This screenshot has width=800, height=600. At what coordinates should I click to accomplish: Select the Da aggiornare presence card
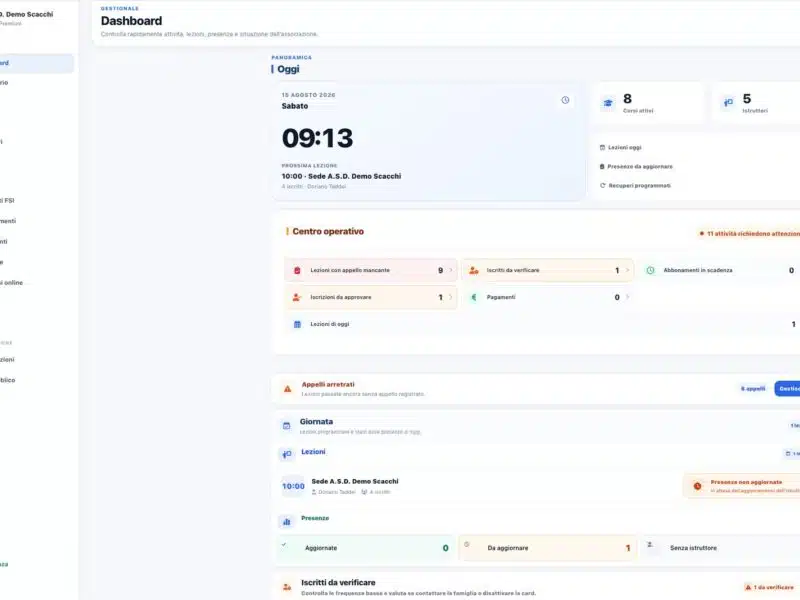click(547, 548)
